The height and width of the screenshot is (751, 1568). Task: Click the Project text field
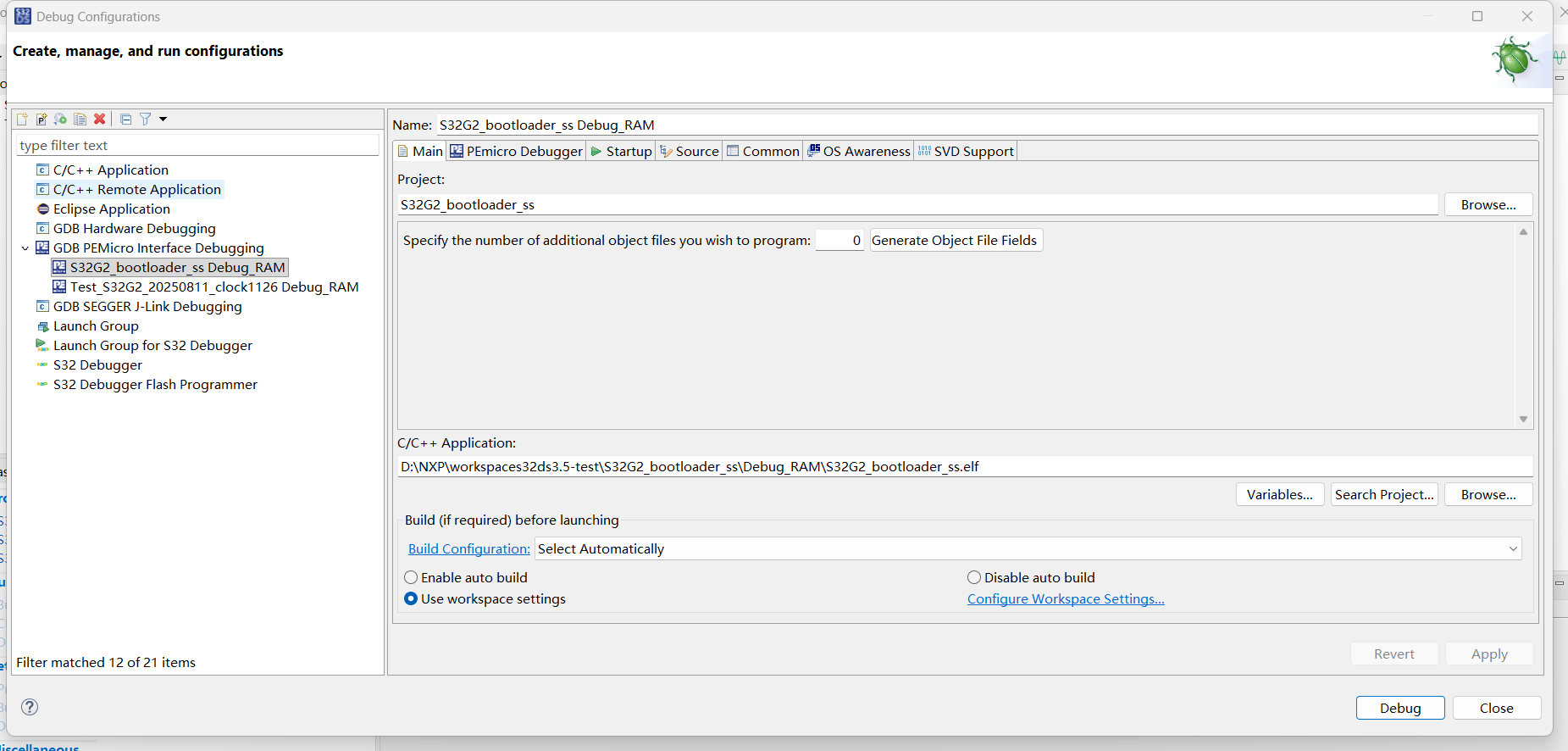coord(917,205)
